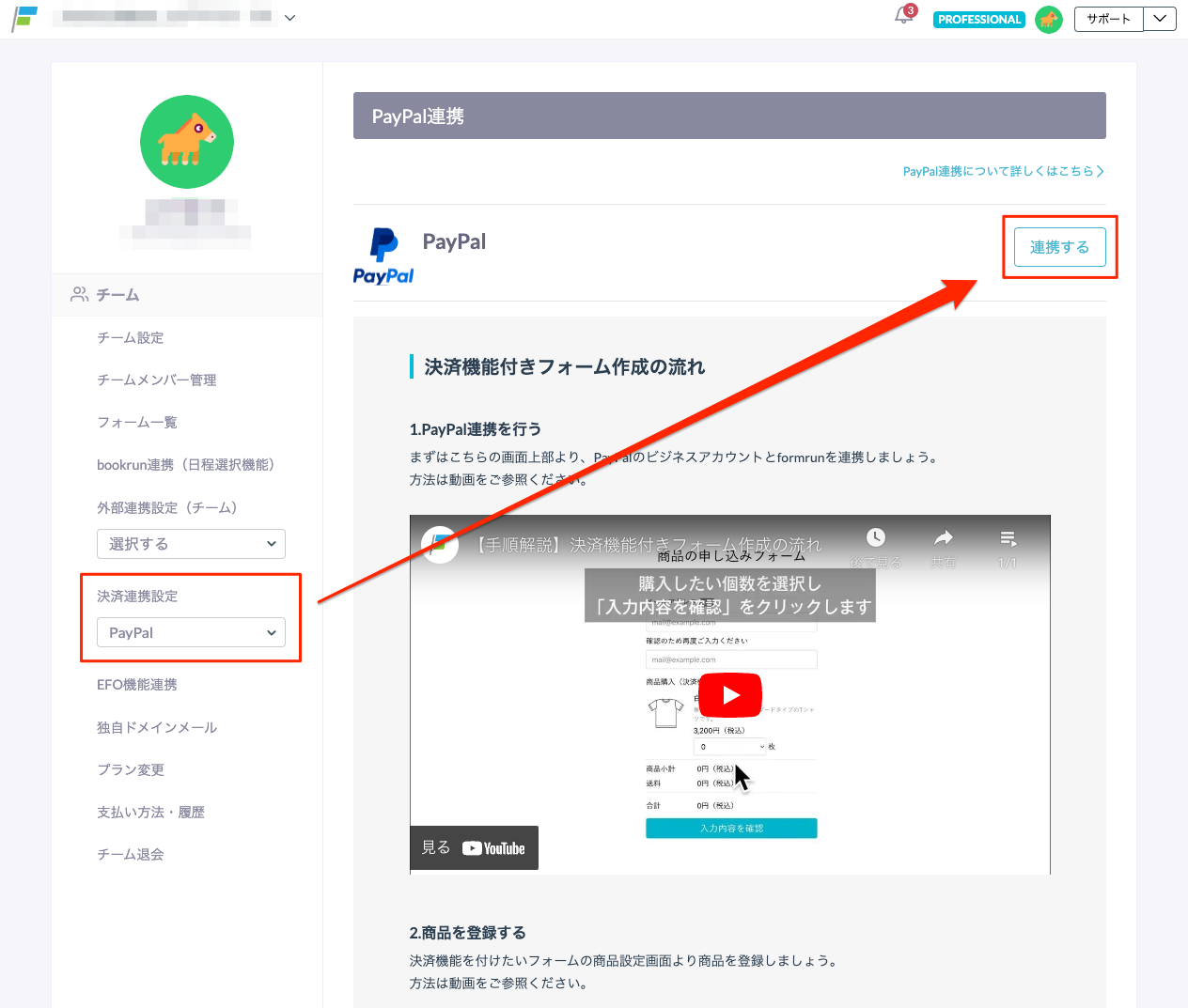Image resolution: width=1188 pixels, height=1008 pixels.
Task: Open 独自ドメインメール in sidebar
Action: (x=157, y=727)
